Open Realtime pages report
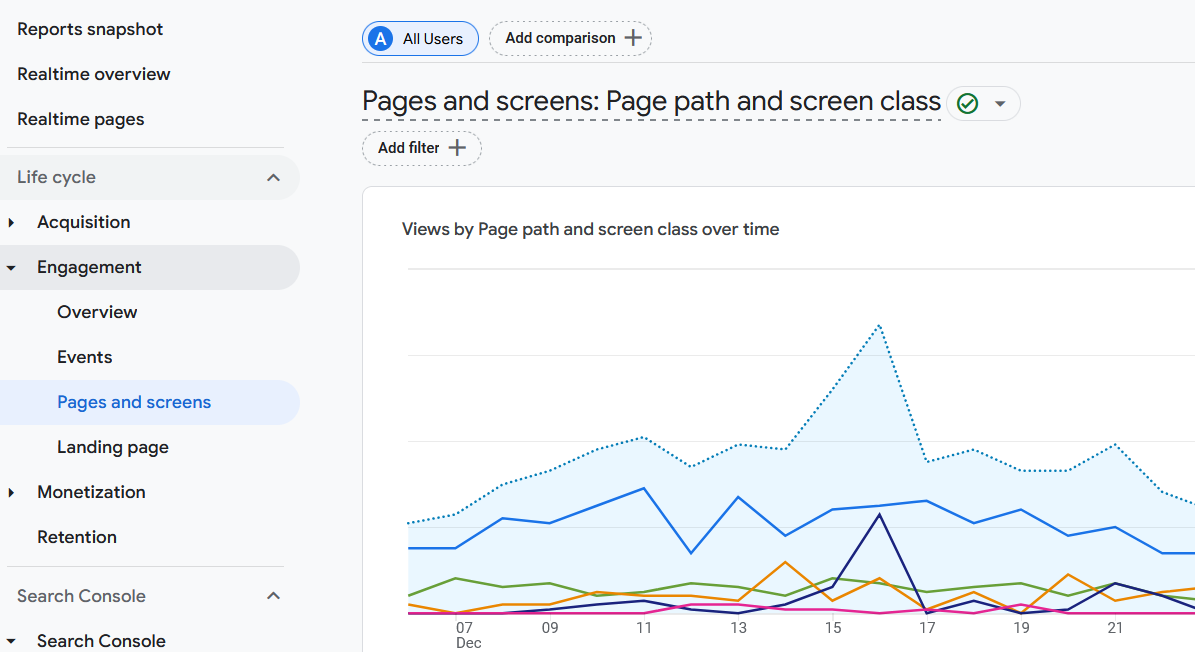 [x=81, y=119]
